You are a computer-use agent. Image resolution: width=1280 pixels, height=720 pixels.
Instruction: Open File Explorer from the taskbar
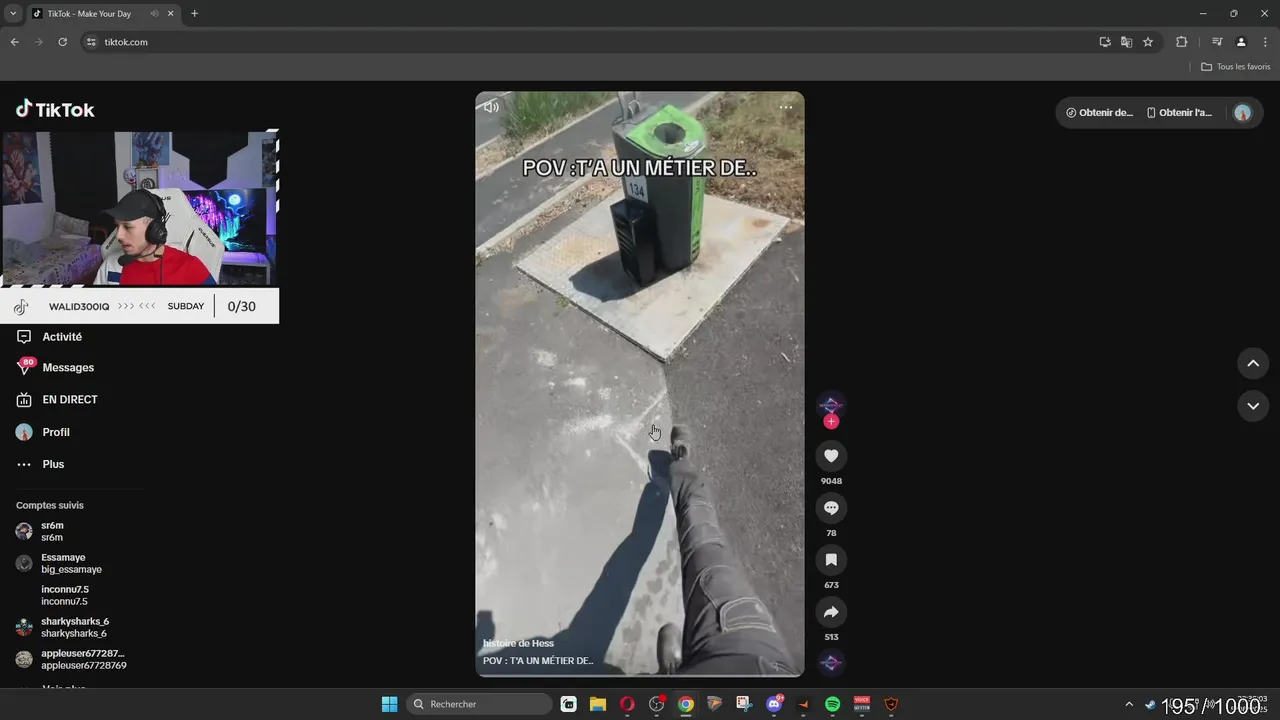[x=597, y=704]
